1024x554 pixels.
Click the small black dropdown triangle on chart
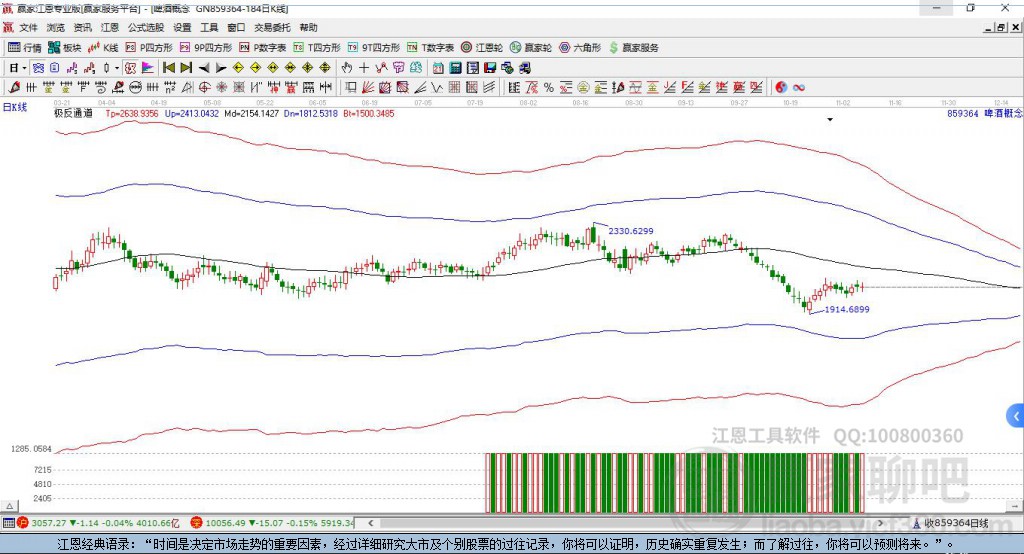[x=830, y=120]
